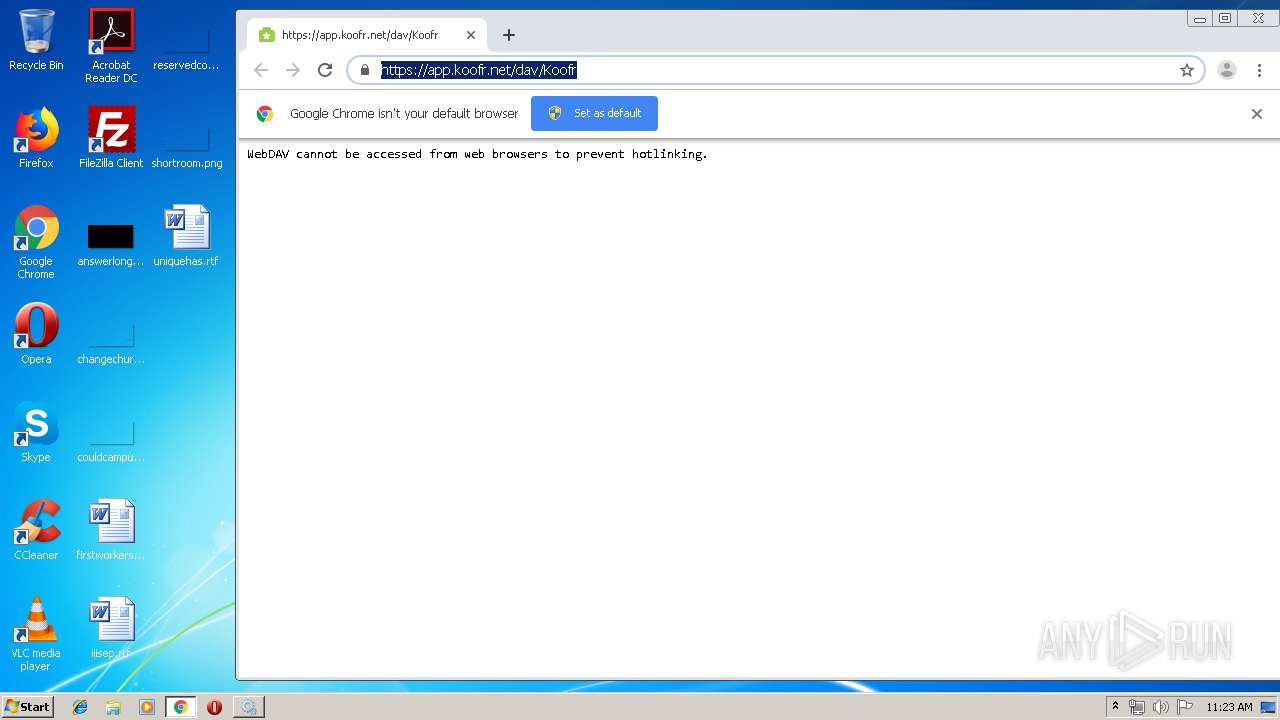1280x720 pixels.
Task: Open Recycle Bin on the desktop
Action: [x=36, y=40]
